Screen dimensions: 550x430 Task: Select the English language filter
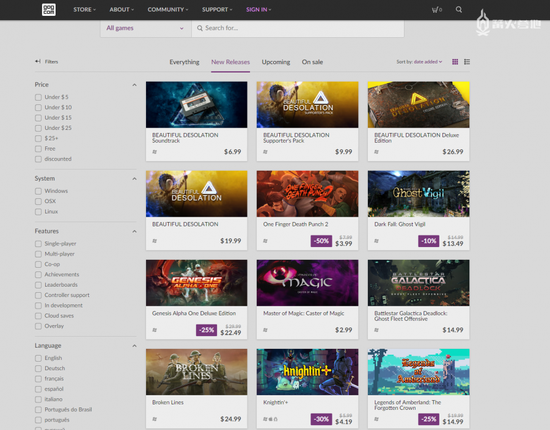(x=38, y=358)
